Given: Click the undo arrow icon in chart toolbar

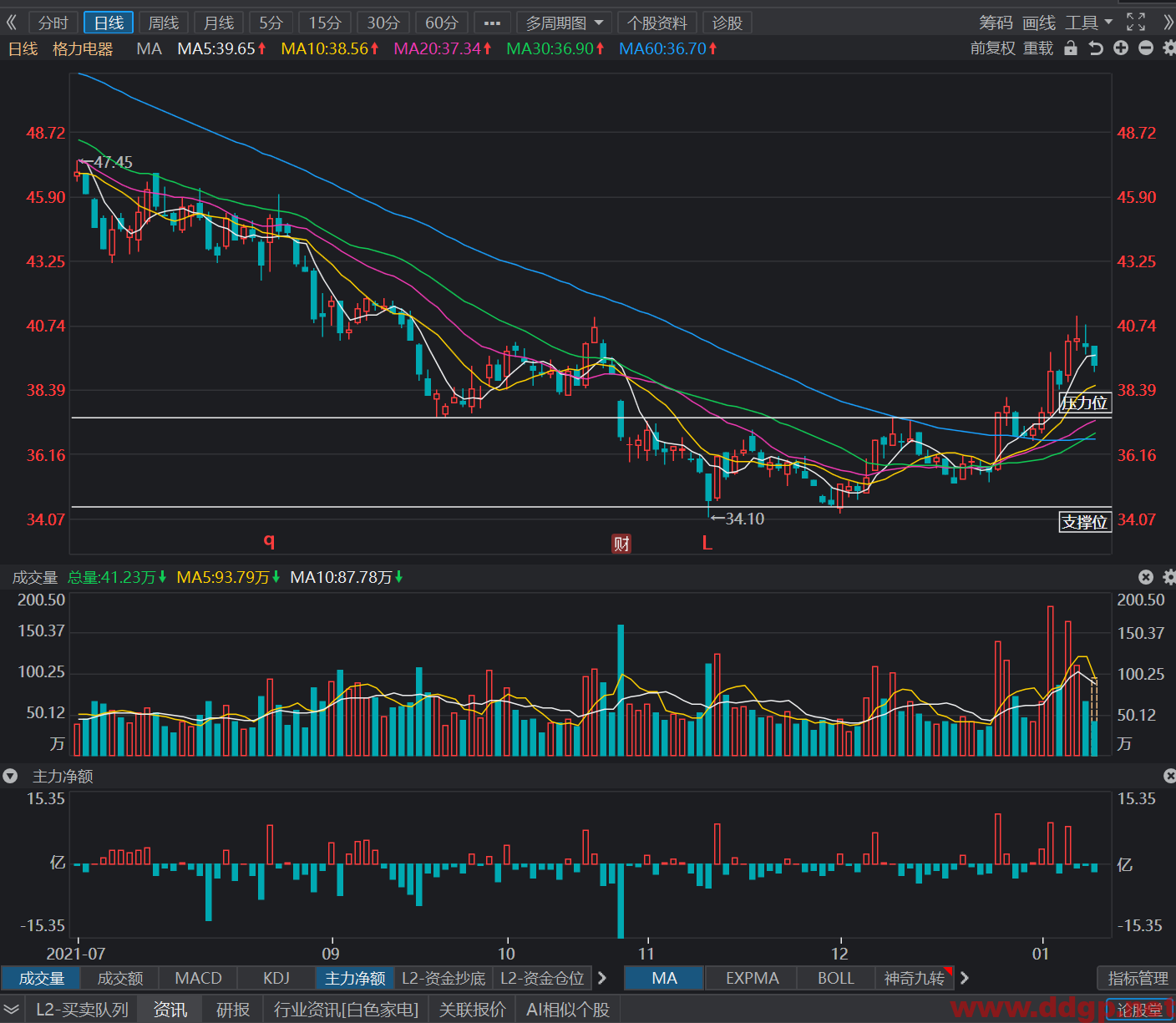Looking at the screenshot, I should 1096,48.
